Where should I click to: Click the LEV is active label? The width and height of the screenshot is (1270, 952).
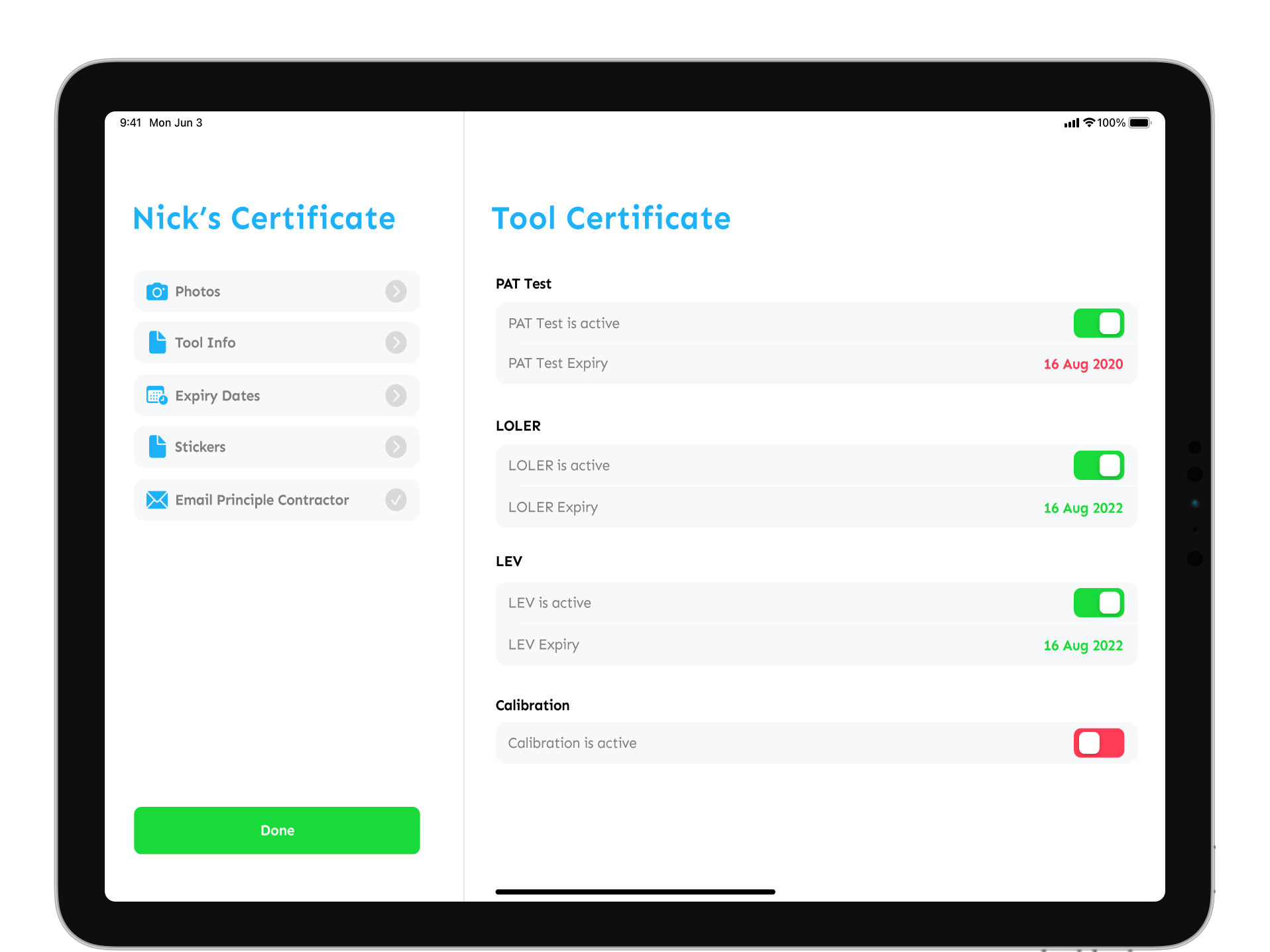tap(549, 603)
